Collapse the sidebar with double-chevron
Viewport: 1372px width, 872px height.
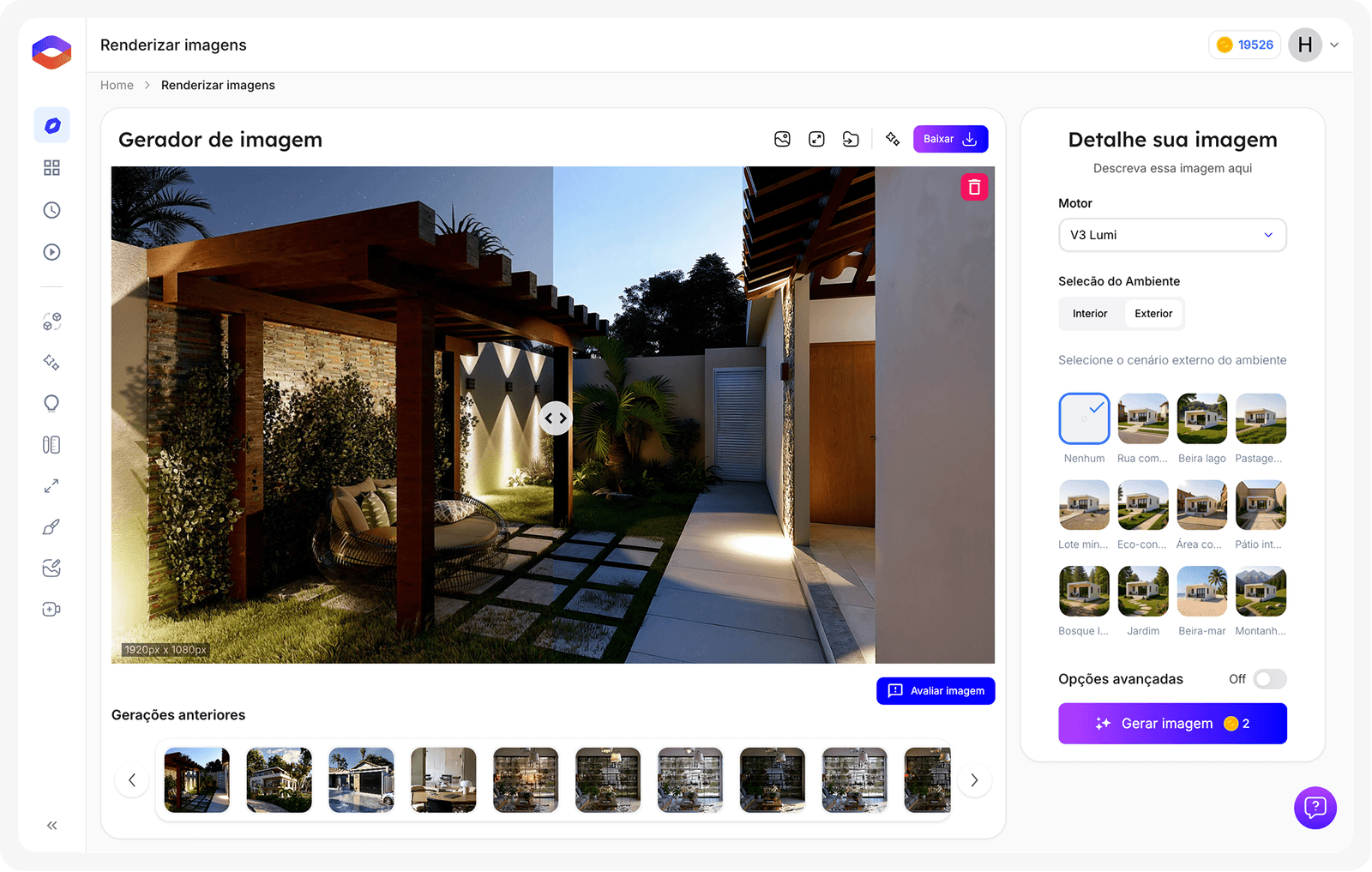tap(51, 825)
